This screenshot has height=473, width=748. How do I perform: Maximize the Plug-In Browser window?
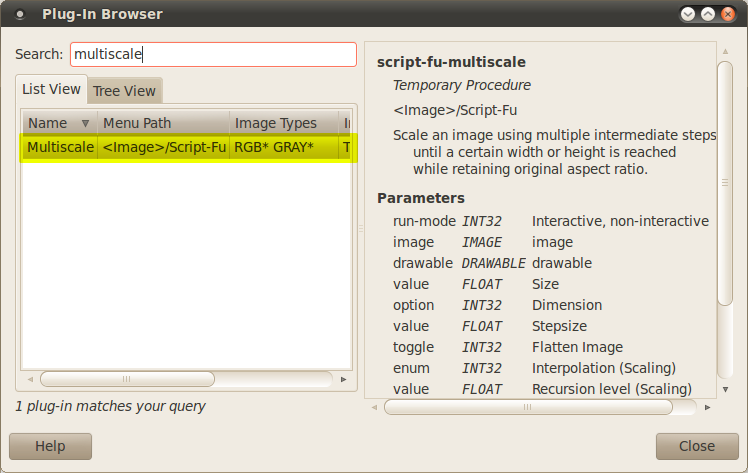click(x=708, y=14)
